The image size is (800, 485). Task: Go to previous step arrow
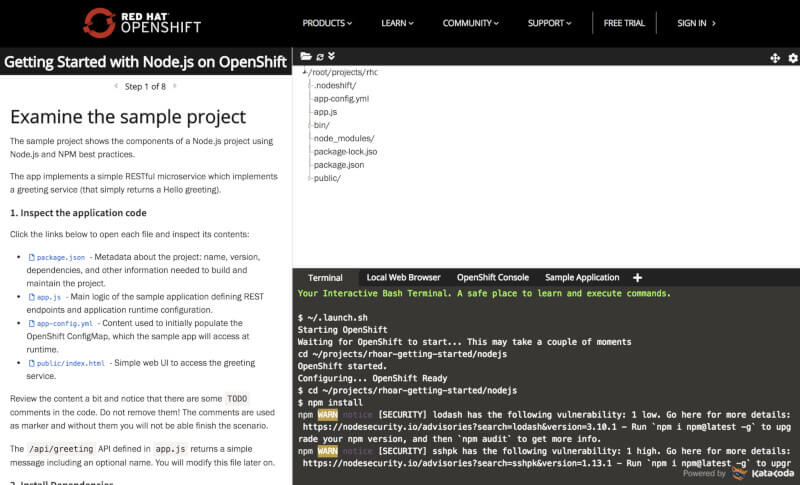[x=116, y=86]
